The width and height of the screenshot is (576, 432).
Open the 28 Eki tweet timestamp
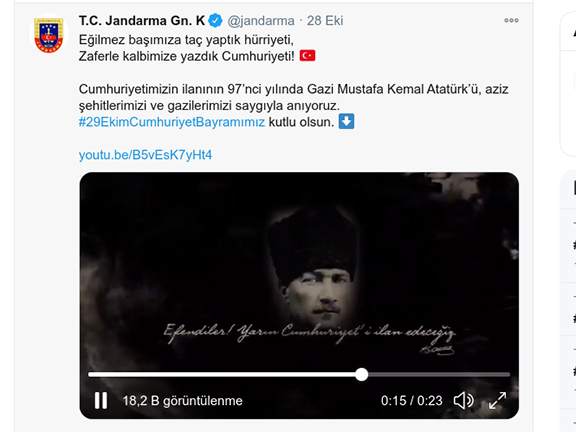pos(325,21)
